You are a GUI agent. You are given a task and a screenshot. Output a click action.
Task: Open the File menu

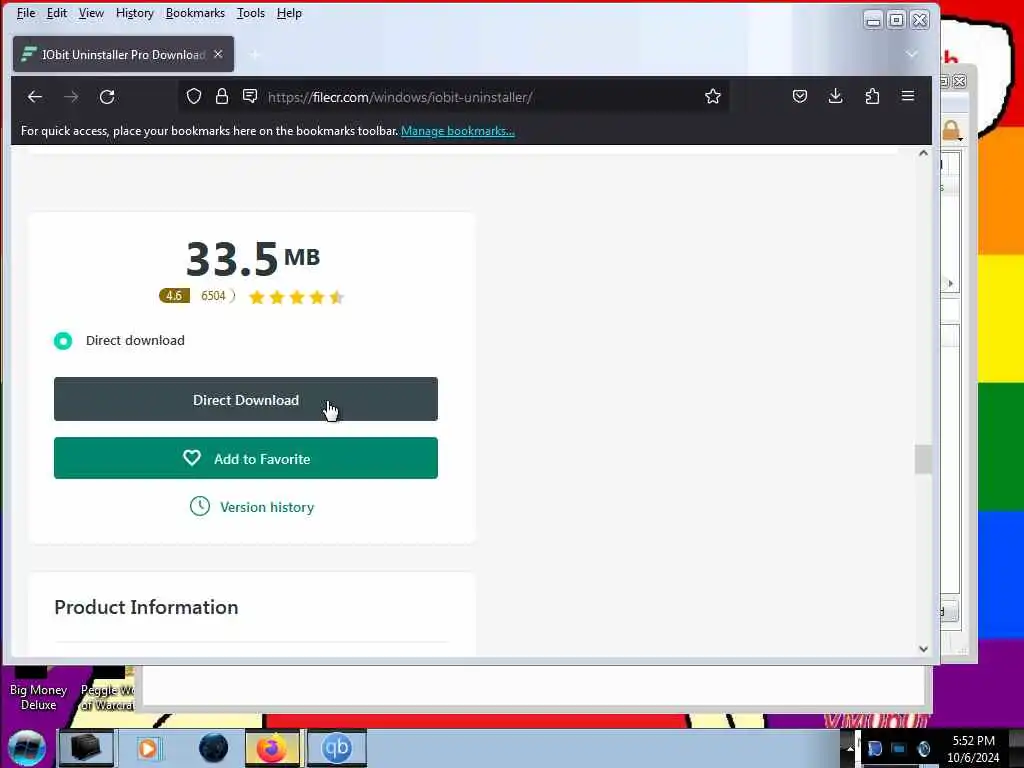pos(26,13)
